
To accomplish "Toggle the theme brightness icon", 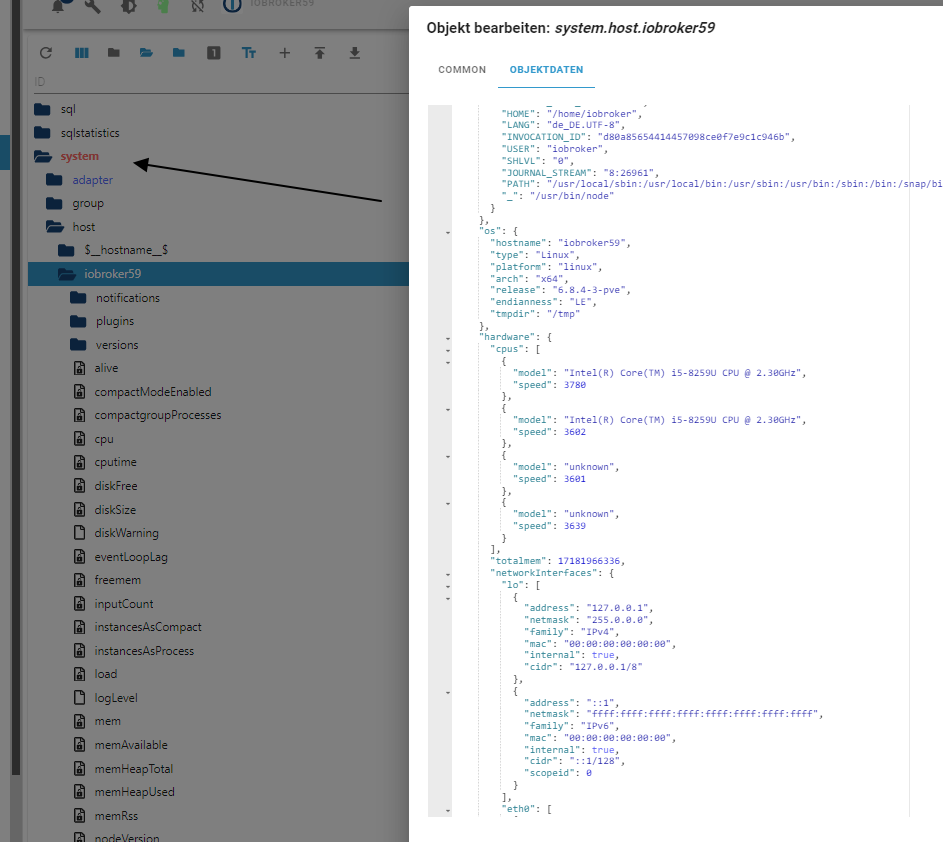I will 128,7.
